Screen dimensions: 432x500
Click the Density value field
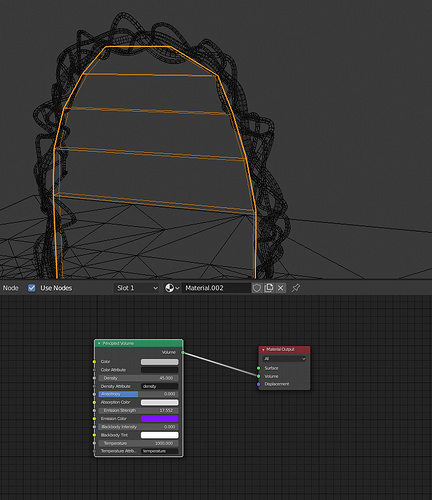[x=138, y=378]
